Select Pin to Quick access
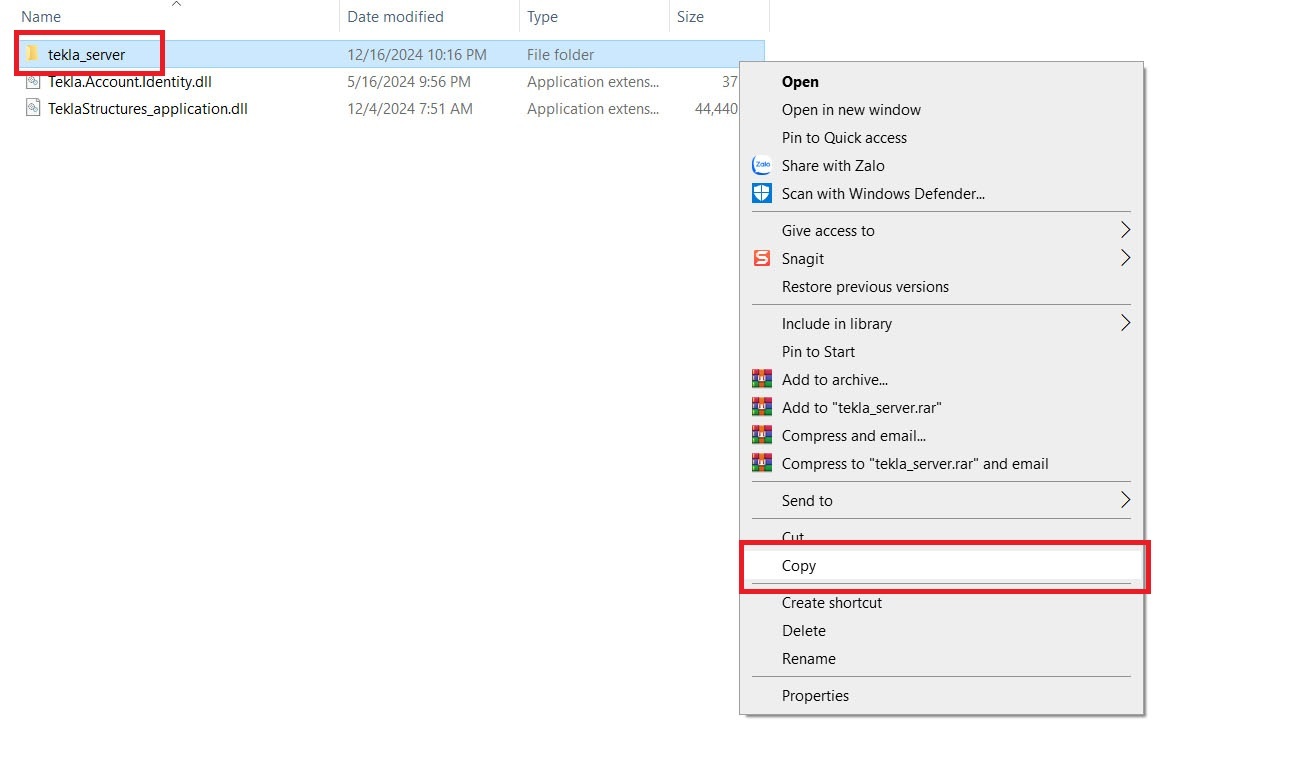 844,138
